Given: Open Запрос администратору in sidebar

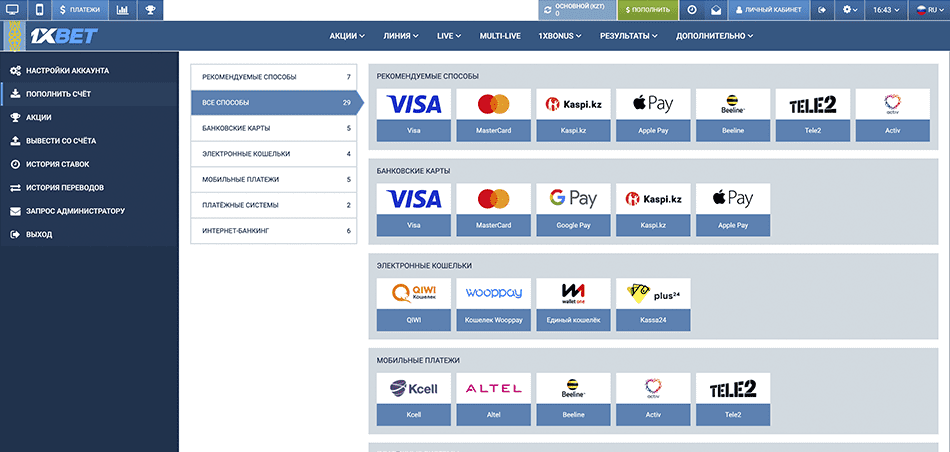Looking at the screenshot, I should tap(90, 211).
